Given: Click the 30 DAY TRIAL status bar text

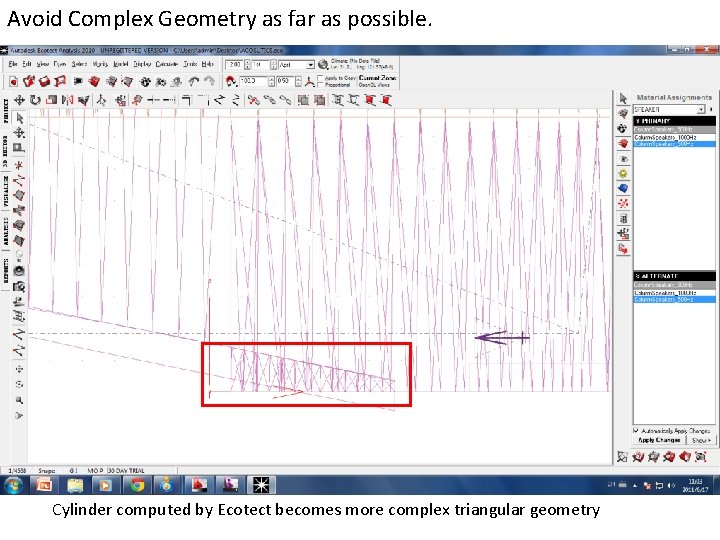Looking at the screenshot, I should coord(127,471).
